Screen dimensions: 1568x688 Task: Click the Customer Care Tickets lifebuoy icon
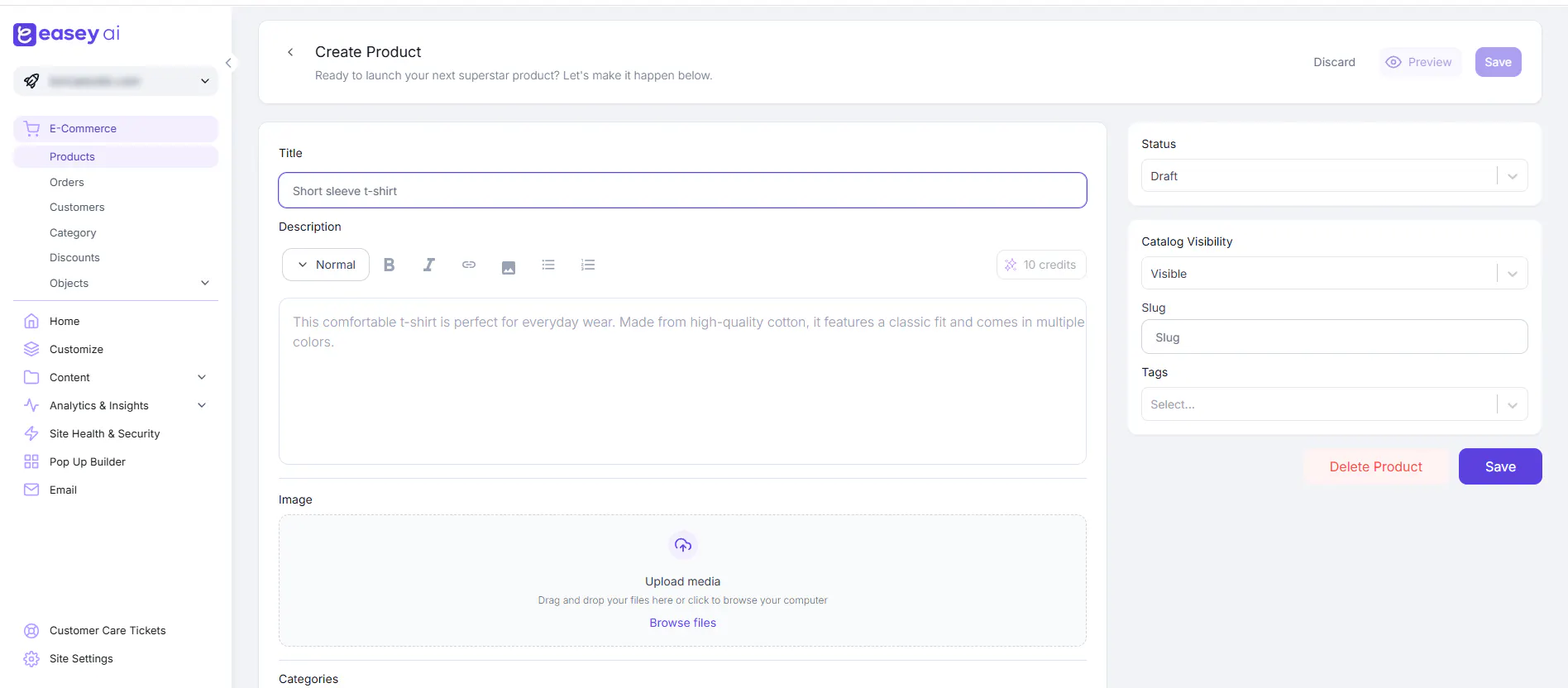(31, 630)
